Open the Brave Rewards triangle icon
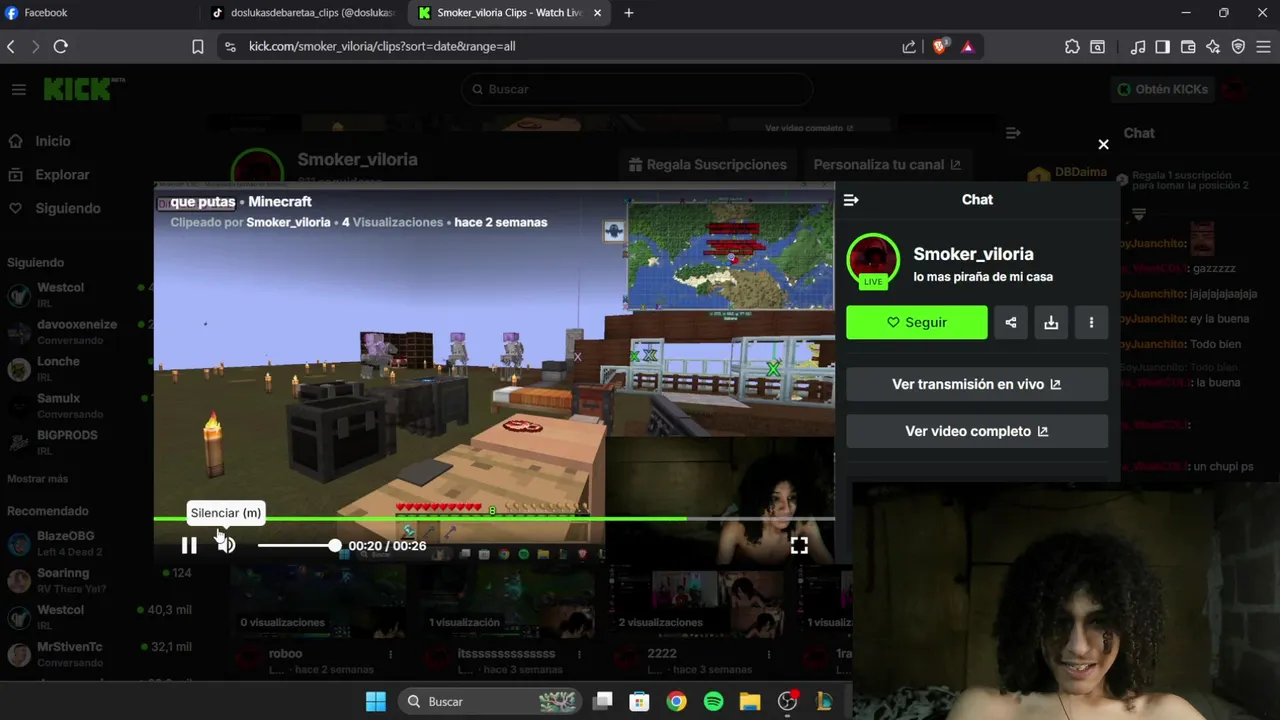 [967, 46]
